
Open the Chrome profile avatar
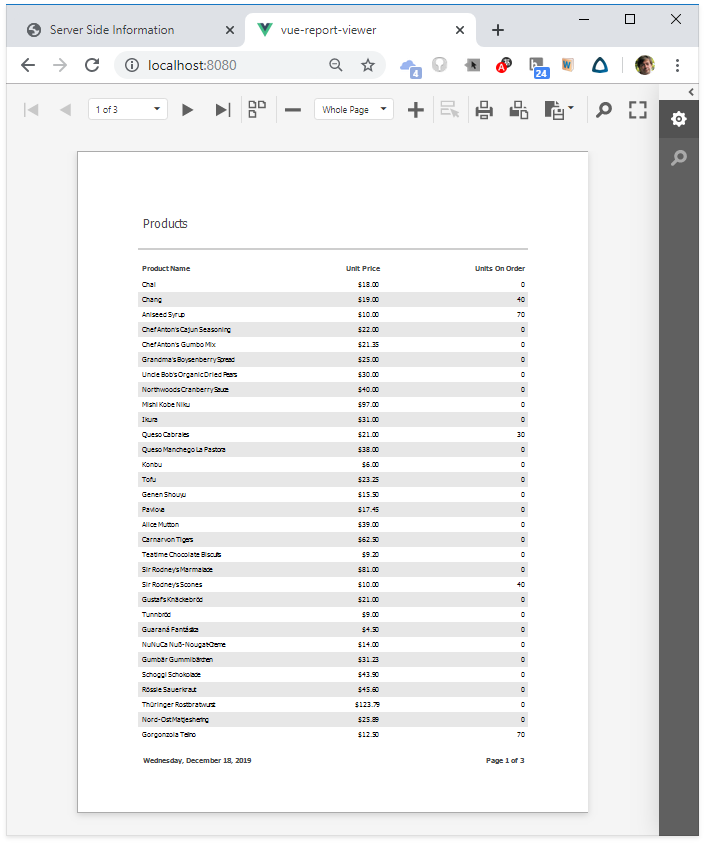[644, 65]
